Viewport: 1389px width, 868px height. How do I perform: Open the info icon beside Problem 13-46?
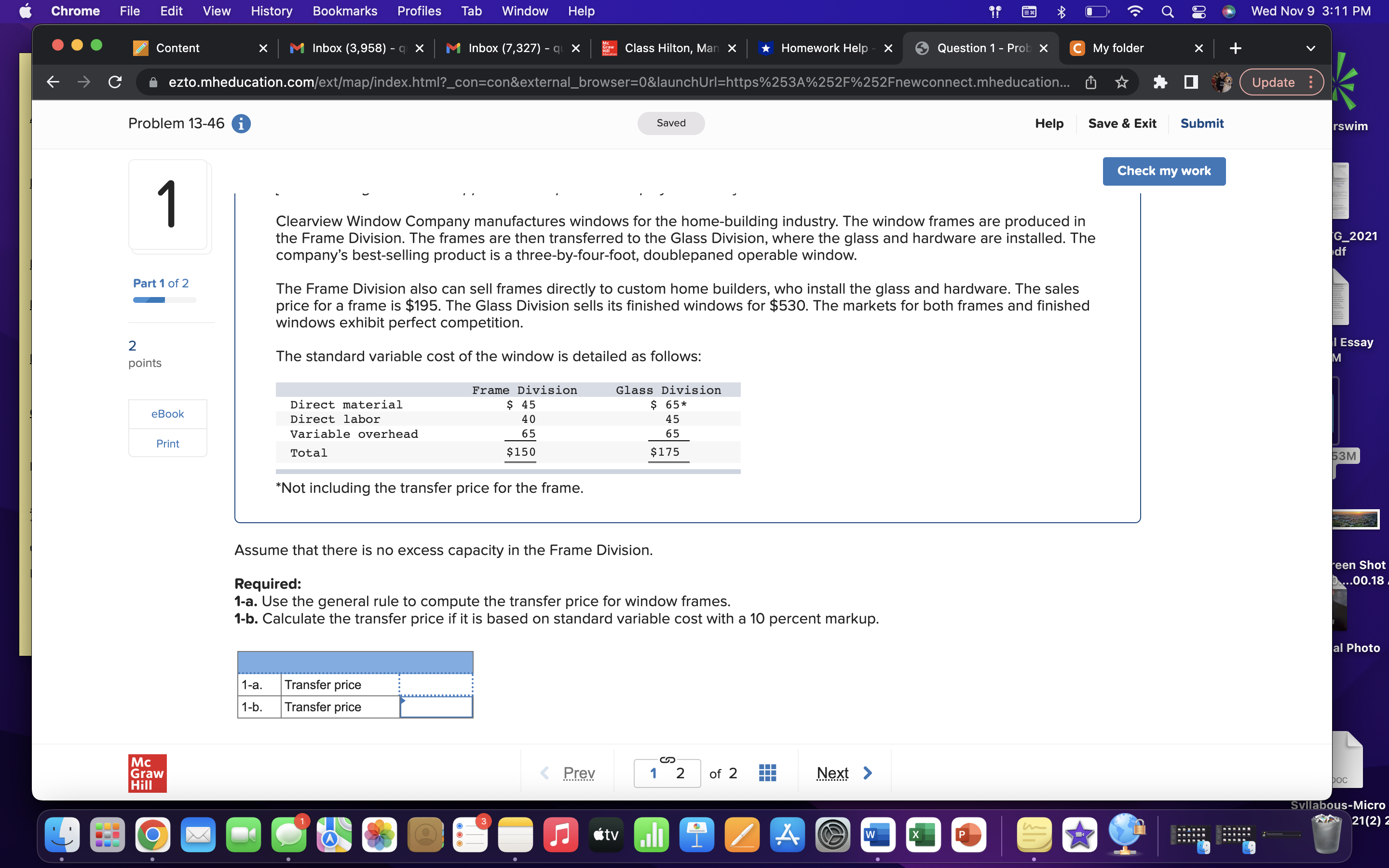tap(241, 123)
